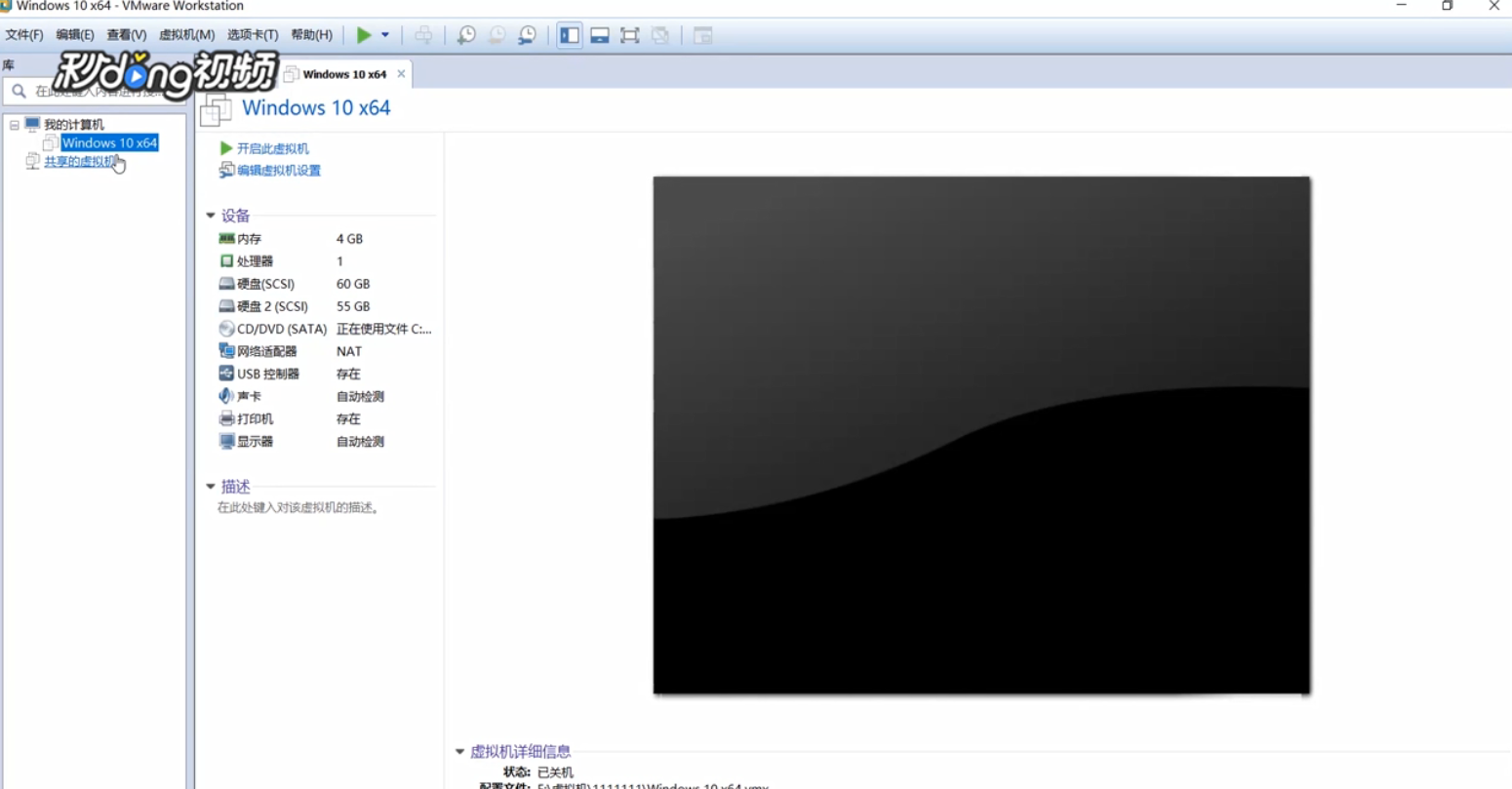Toggle the library sidebar view icon
1512x789 pixels.
coord(570,35)
